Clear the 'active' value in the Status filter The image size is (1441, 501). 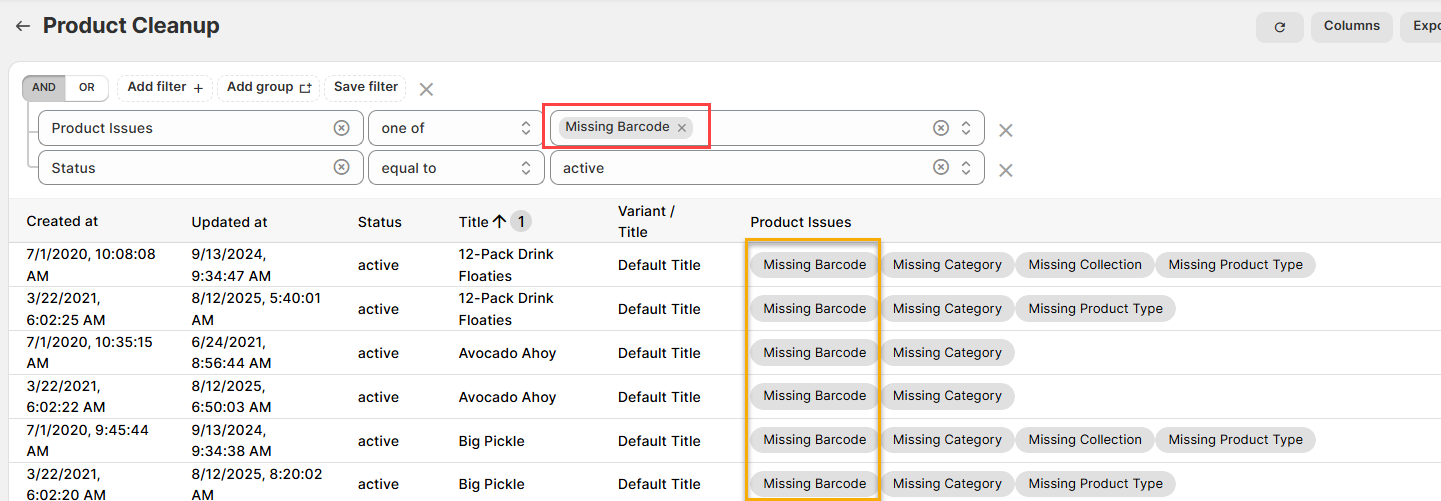pos(940,168)
